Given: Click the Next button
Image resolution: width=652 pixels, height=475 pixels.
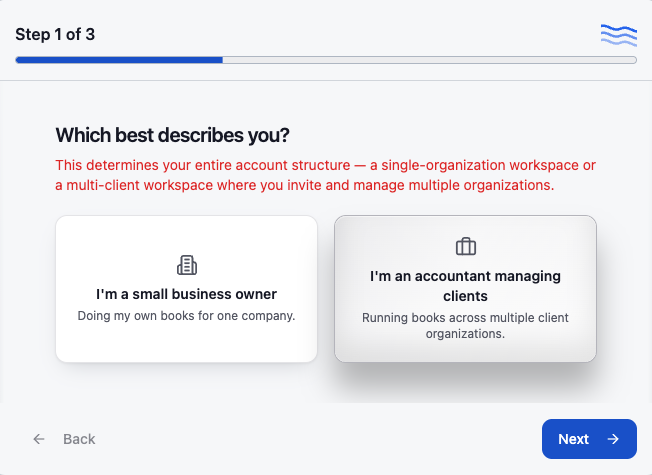Looking at the screenshot, I should click(x=589, y=439).
